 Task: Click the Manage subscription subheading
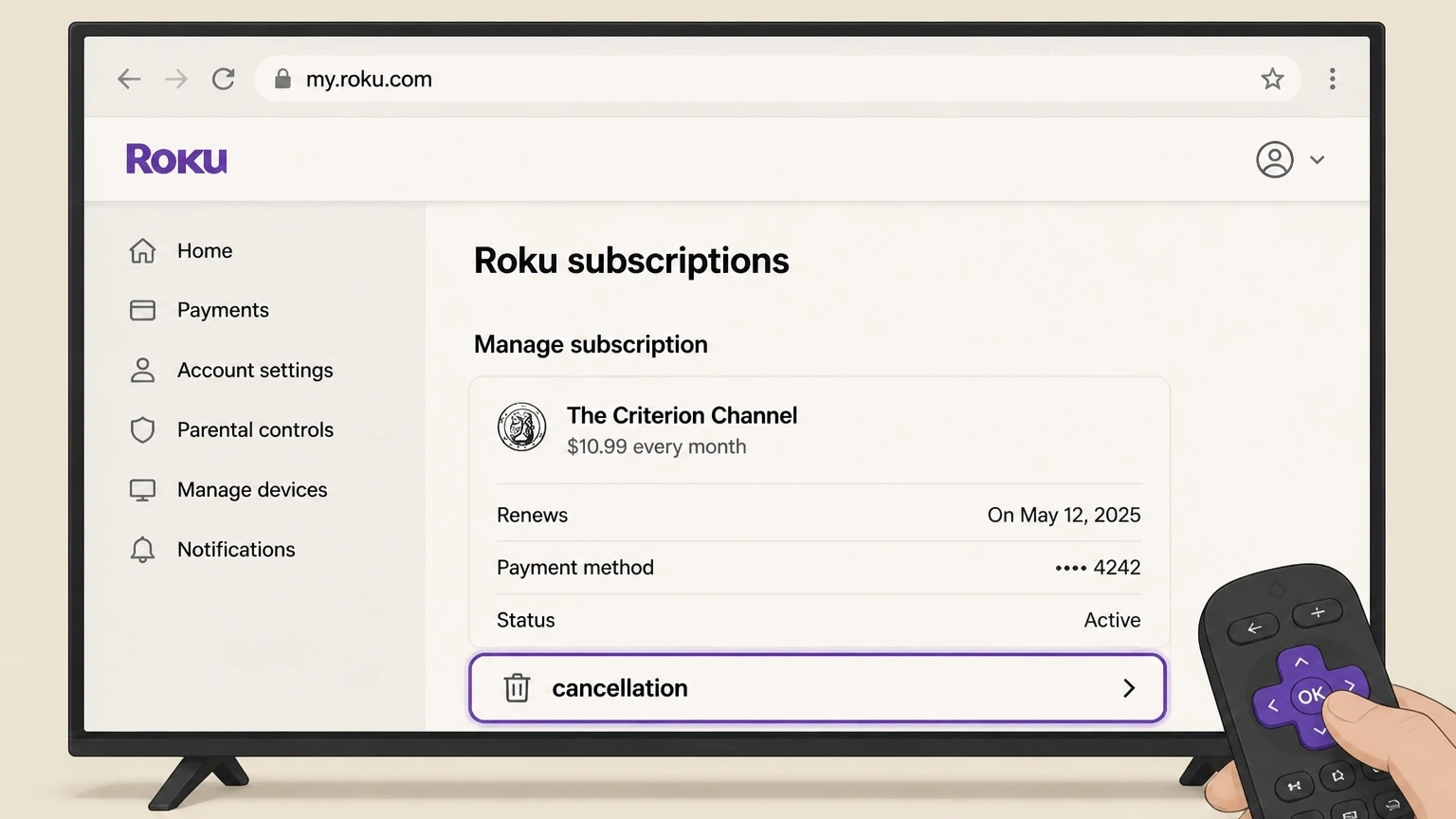coord(591,344)
